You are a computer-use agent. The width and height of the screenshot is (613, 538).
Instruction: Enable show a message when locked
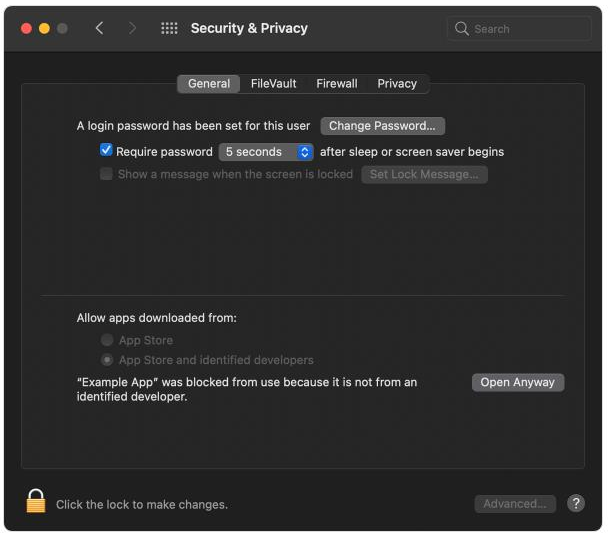[x=106, y=174]
